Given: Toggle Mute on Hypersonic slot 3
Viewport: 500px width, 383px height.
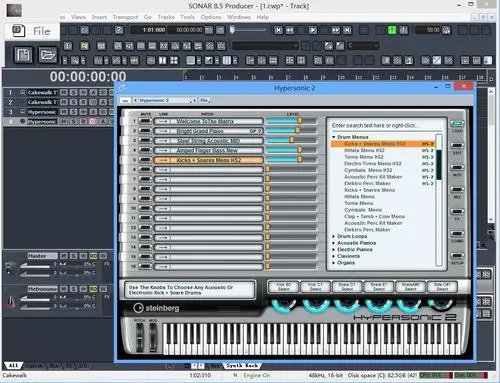Looking at the screenshot, I should click(145, 141).
